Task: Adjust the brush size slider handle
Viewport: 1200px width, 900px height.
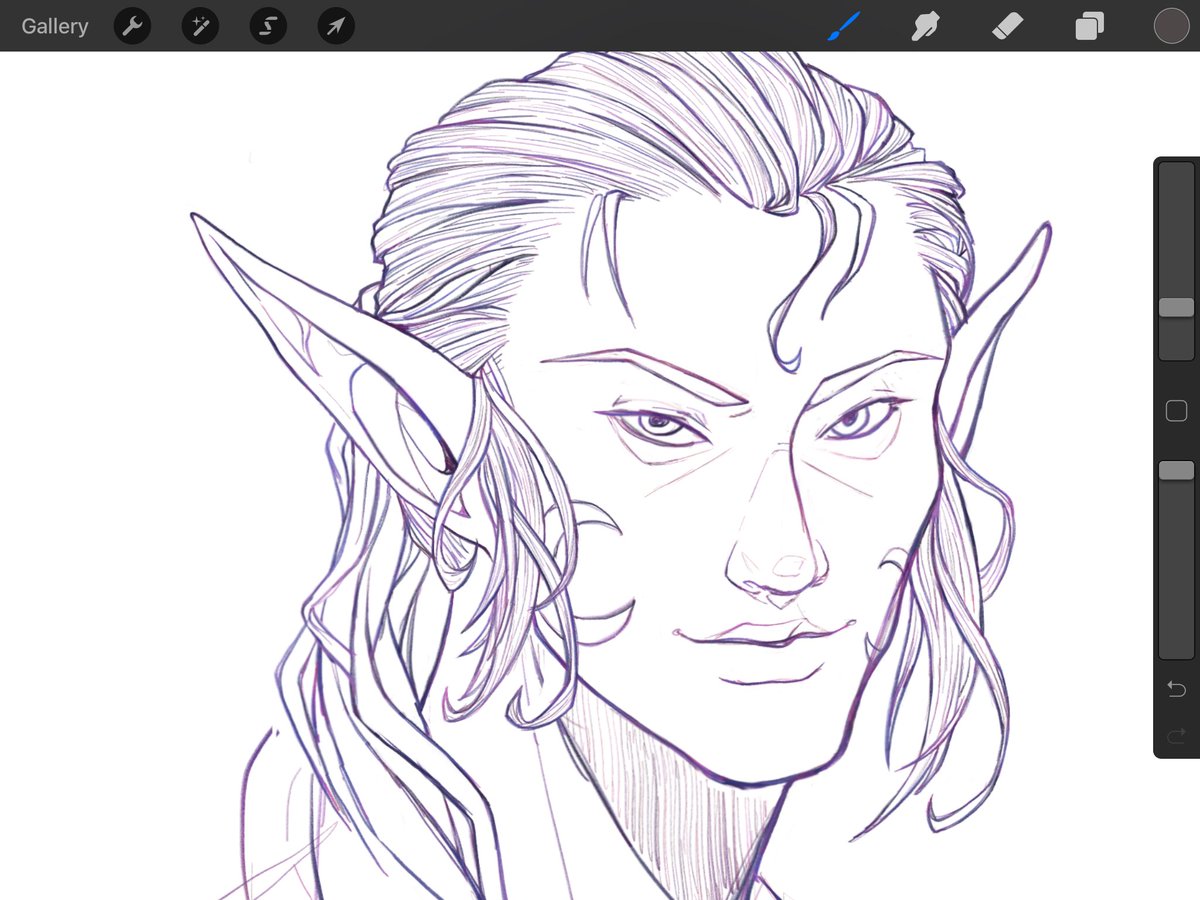Action: (x=1176, y=307)
